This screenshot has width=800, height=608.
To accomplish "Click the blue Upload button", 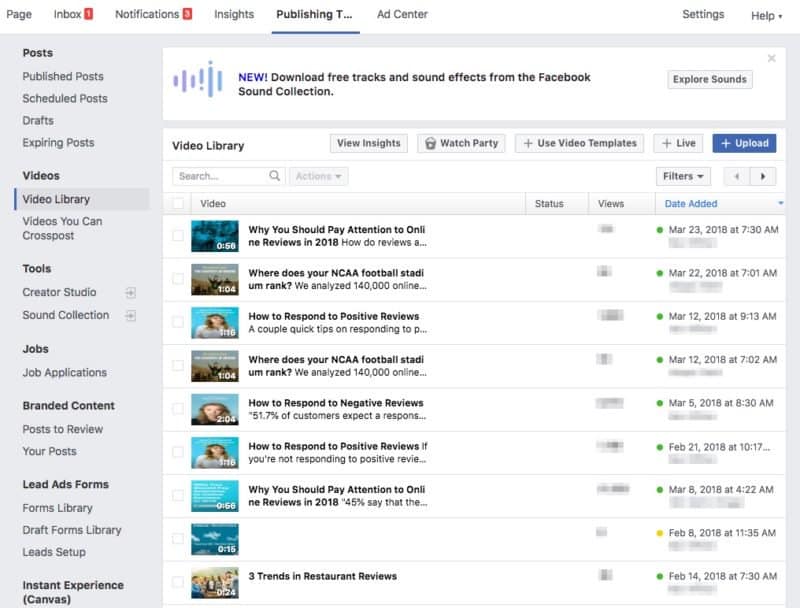I will click(744, 143).
